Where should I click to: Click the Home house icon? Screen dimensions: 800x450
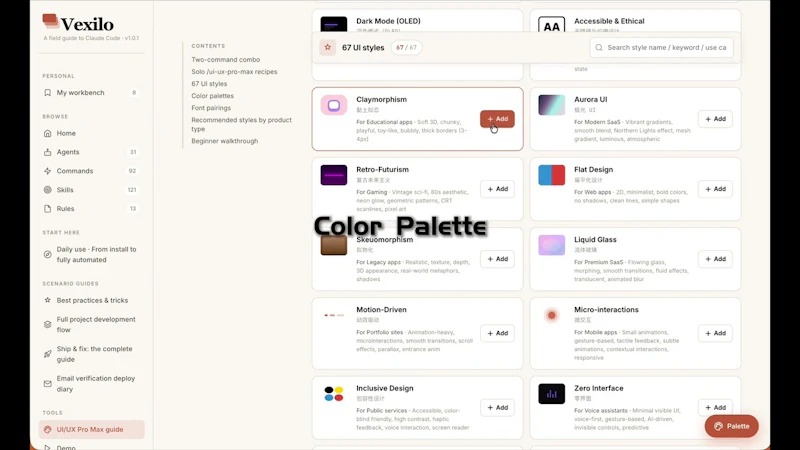[47, 133]
